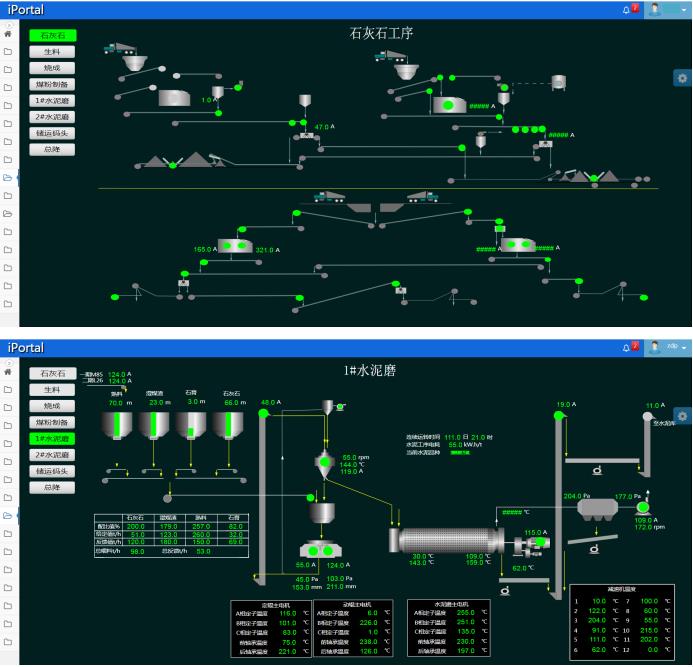Open 储运码头 in the 石灰石工序 view
Viewport: 693px width, 667px height.
(52, 133)
